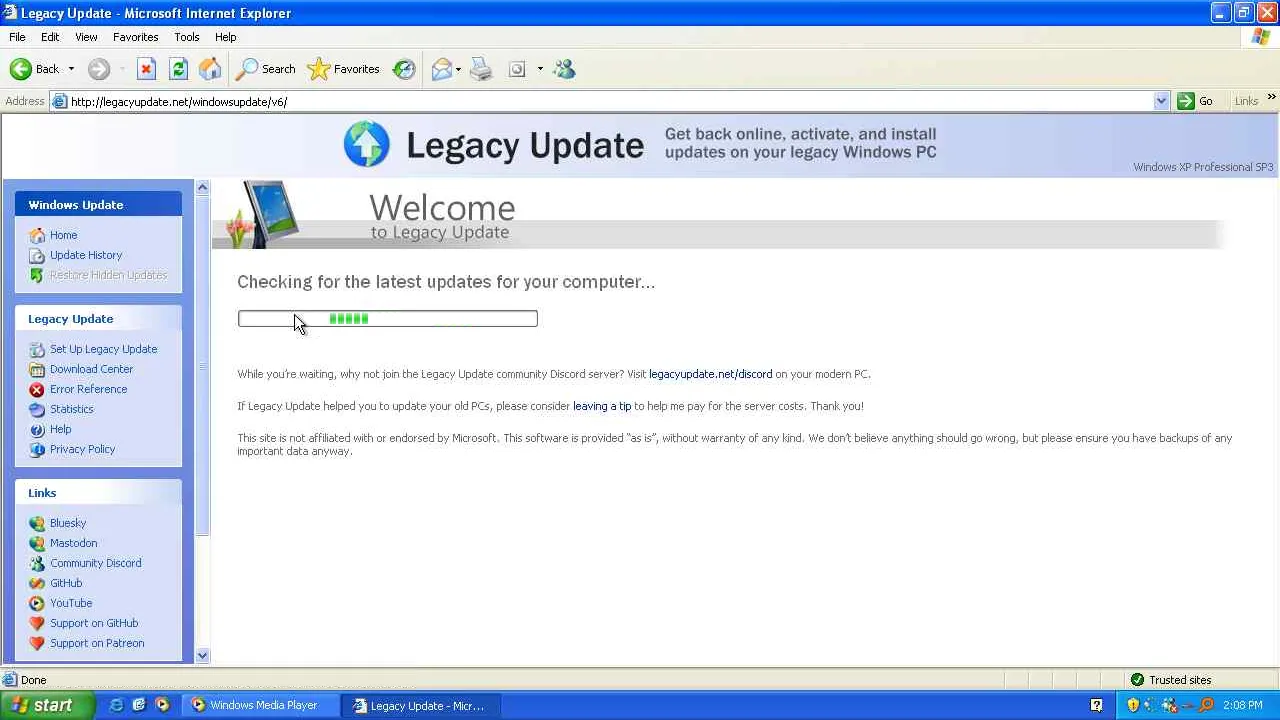Stop loading the page

click(146, 69)
